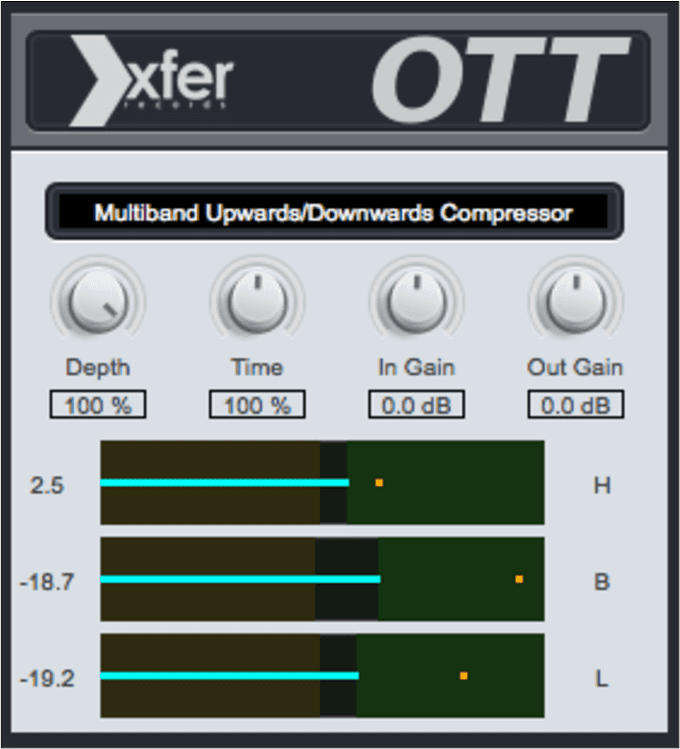Click the H band cyan level bar
The width and height of the screenshot is (680, 749).
(224, 482)
